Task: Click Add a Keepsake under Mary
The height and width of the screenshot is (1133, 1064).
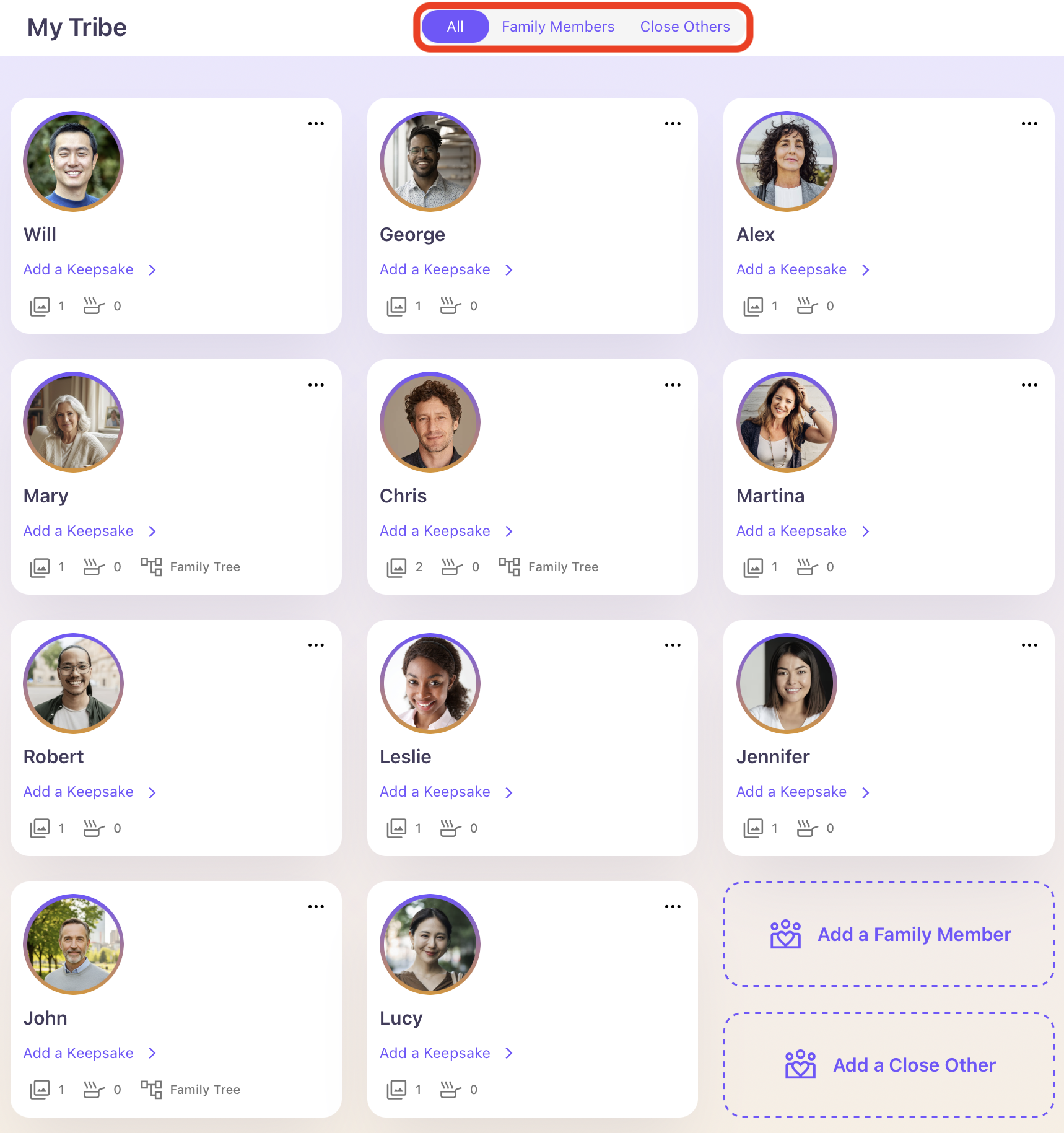Action: [79, 531]
